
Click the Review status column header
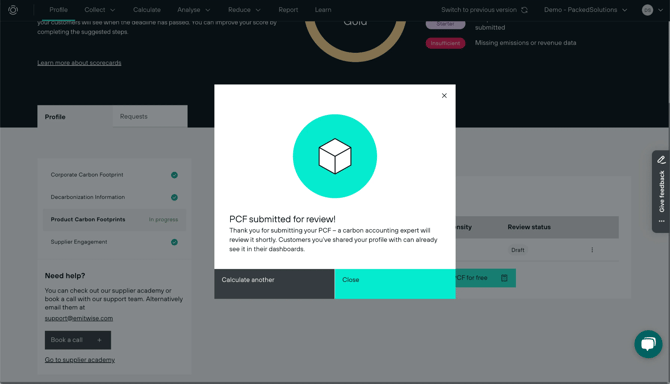click(529, 227)
